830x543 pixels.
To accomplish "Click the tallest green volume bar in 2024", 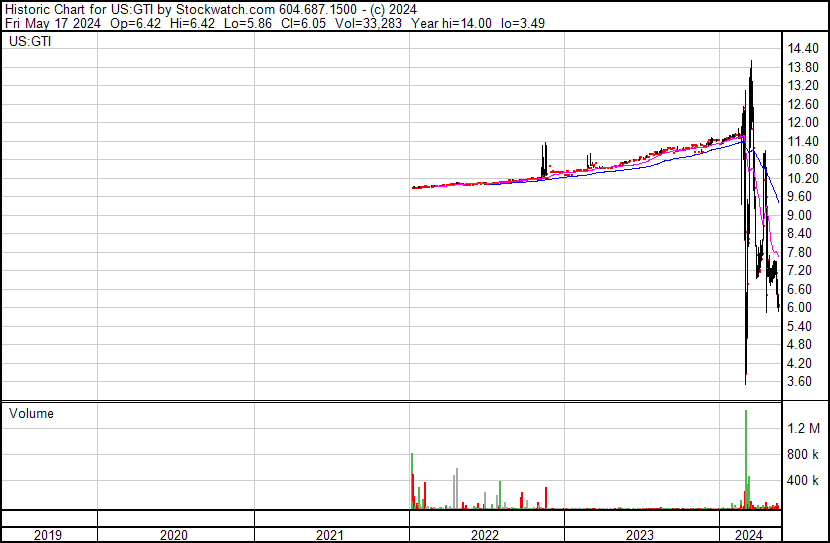I will (x=746, y=459).
